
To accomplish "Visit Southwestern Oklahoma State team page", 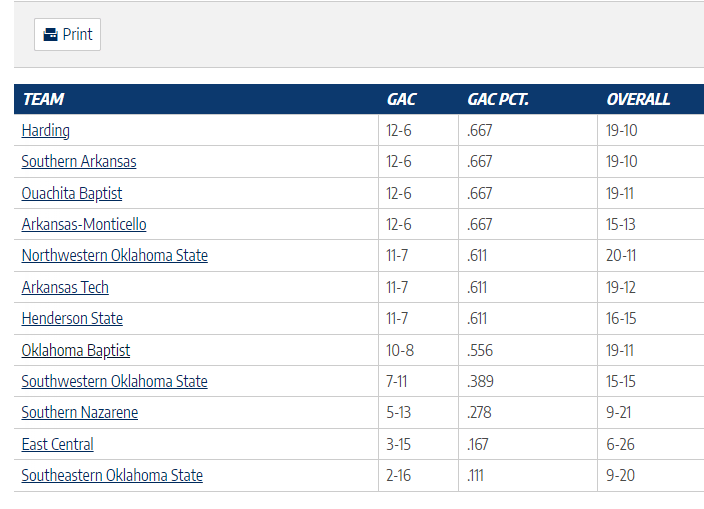I will click(115, 381).
